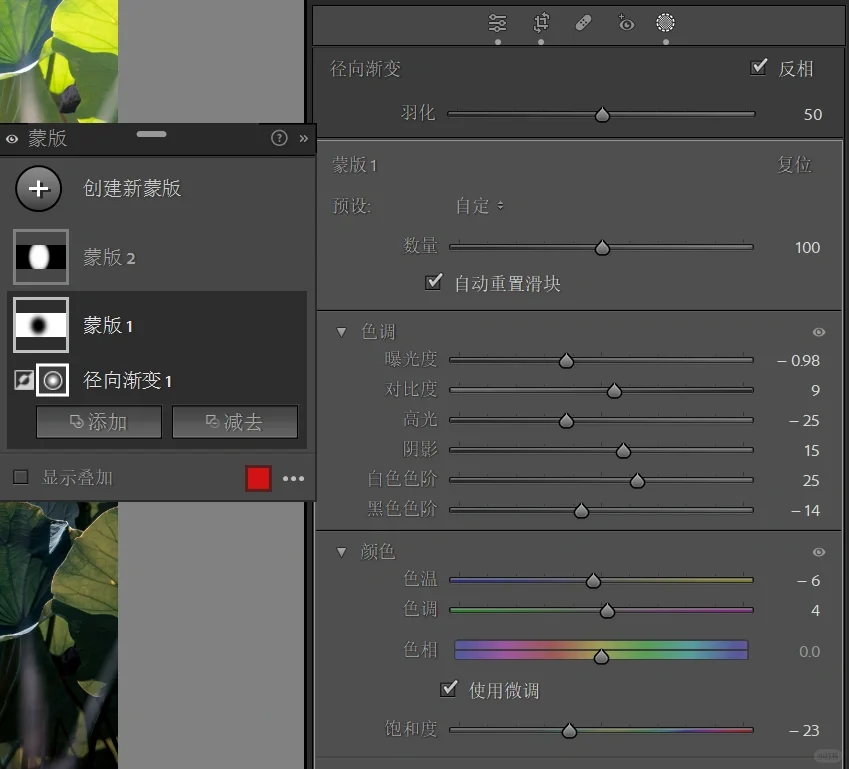Open the three-dots overlay options menu
This screenshot has height=769, width=849.
click(x=293, y=478)
